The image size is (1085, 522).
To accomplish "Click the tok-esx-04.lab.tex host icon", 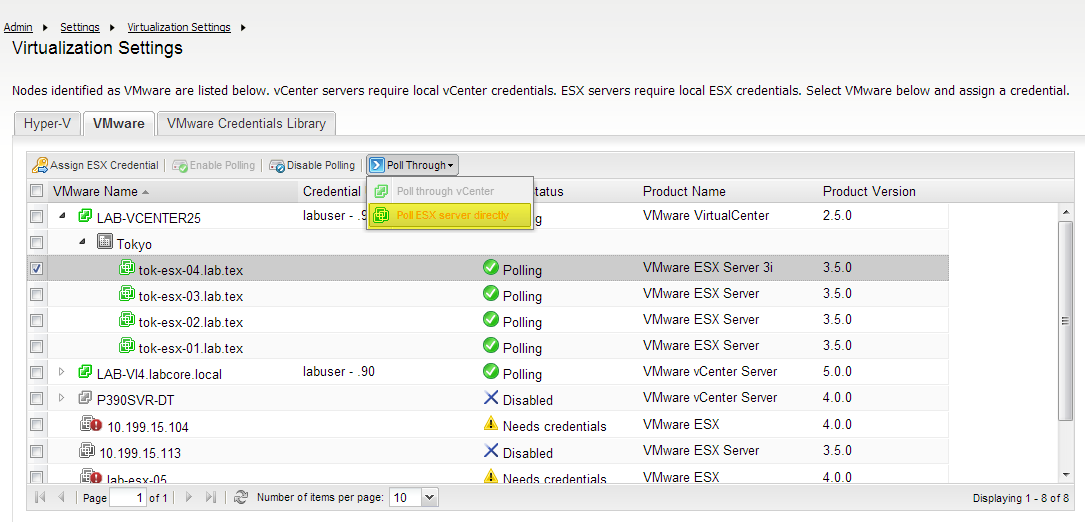I will click(x=127, y=267).
